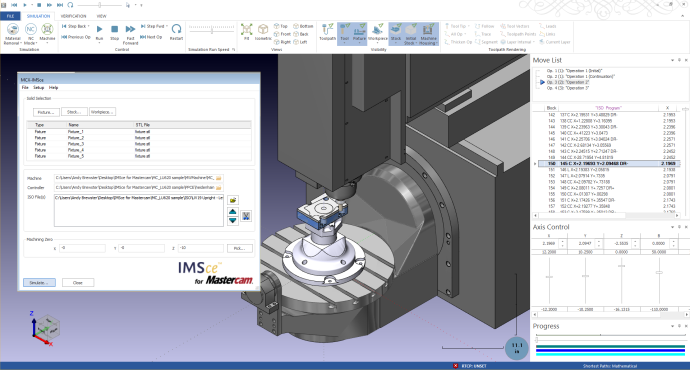This screenshot has width=691, height=371.
Task: Move ISO file up with the up arrow
Action: (x=233, y=212)
